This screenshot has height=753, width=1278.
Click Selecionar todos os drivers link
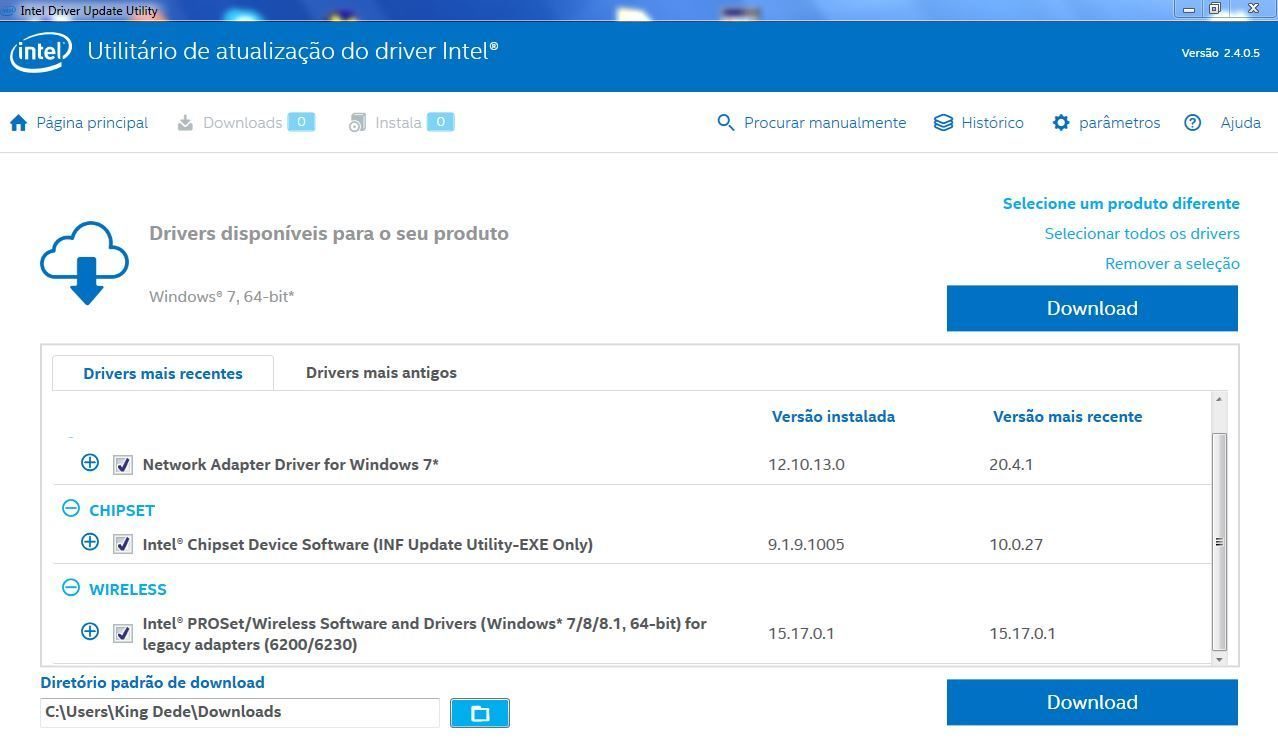point(1142,233)
